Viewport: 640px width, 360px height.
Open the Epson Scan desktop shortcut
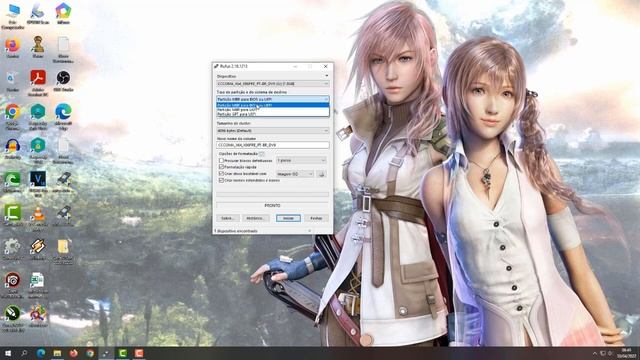pyautogui.click(x=38, y=14)
